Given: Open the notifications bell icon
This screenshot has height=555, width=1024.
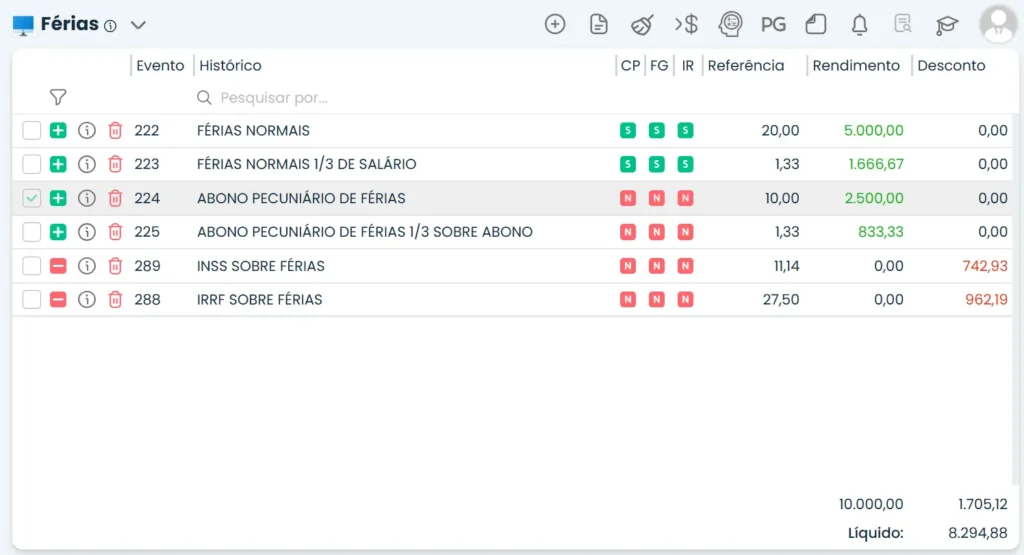Looking at the screenshot, I should point(859,25).
